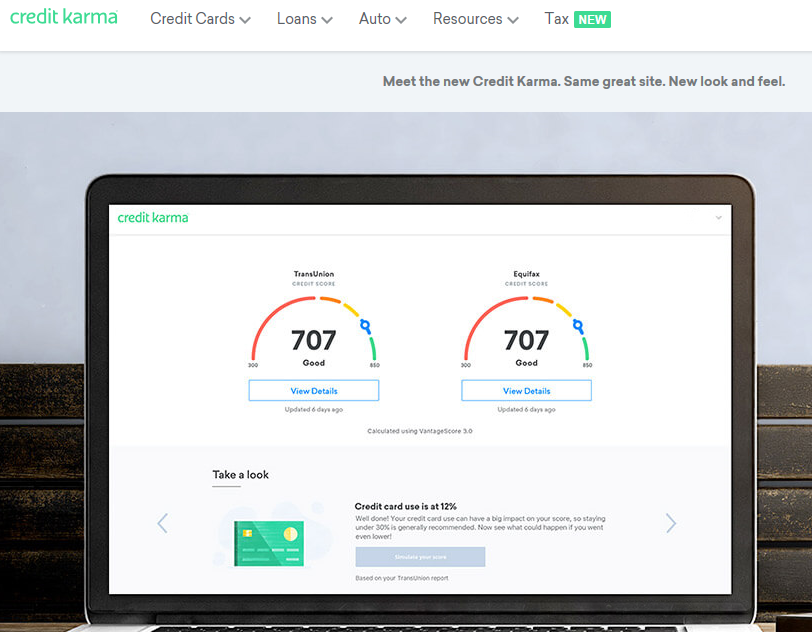View Details for Equifax score
This screenshot has width=812, height=632.
526,391
